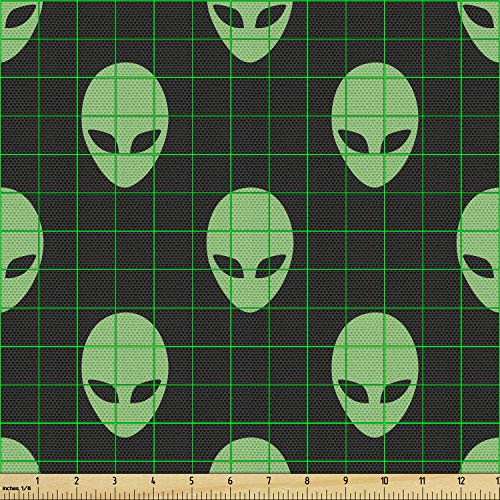The image size is (500, 500).
Task: Click the number 3 on the ruler
Action: [x=115, y=481]
